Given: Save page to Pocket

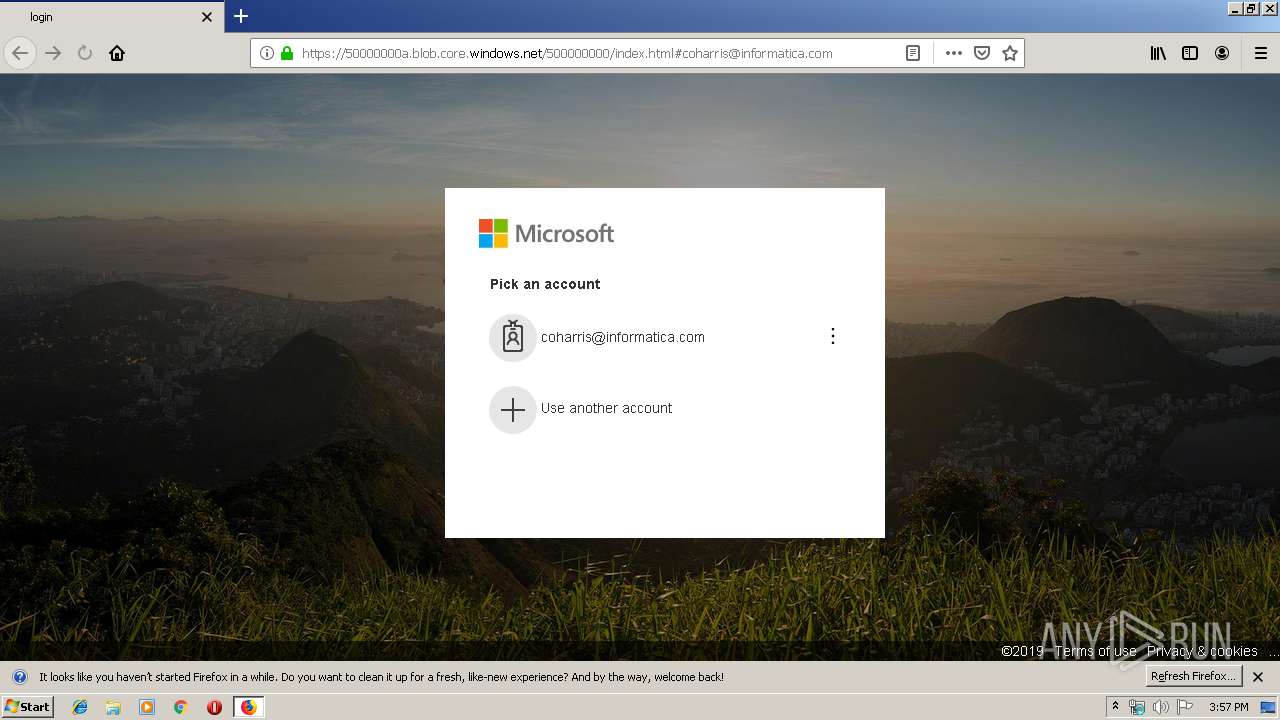Looking at the screenshot, I should click(x=982, y=53).
